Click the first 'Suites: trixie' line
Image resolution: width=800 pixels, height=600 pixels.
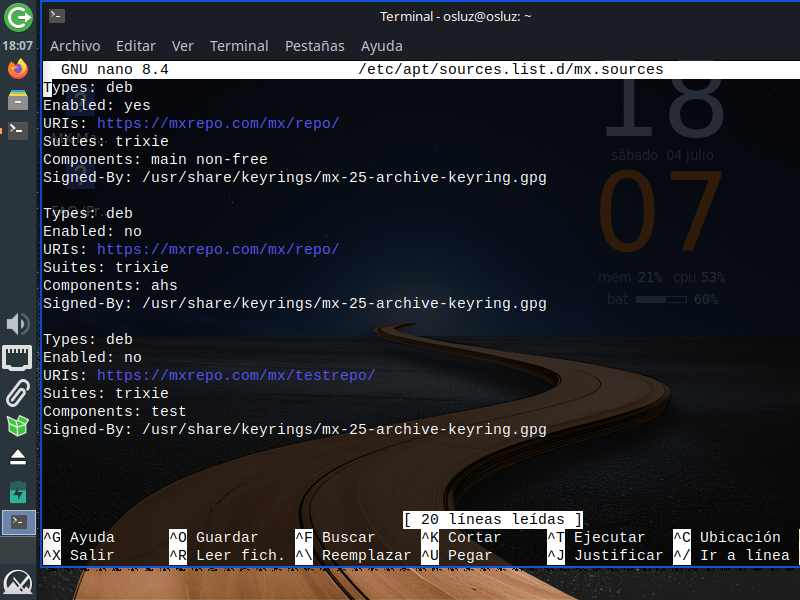click(x=106, y=141)
